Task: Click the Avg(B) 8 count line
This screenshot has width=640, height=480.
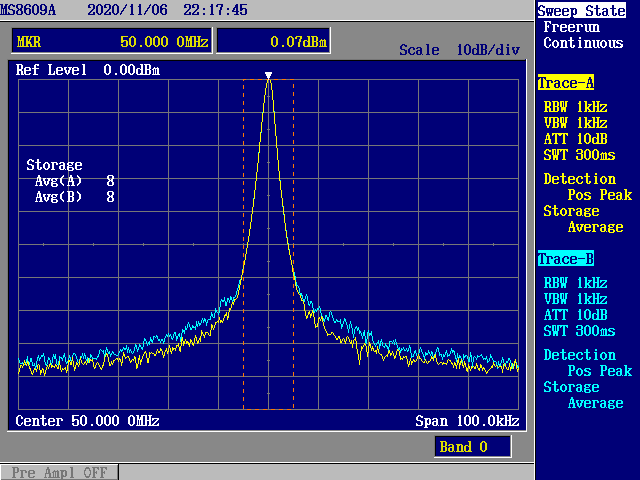Action: tap(74, 197)
